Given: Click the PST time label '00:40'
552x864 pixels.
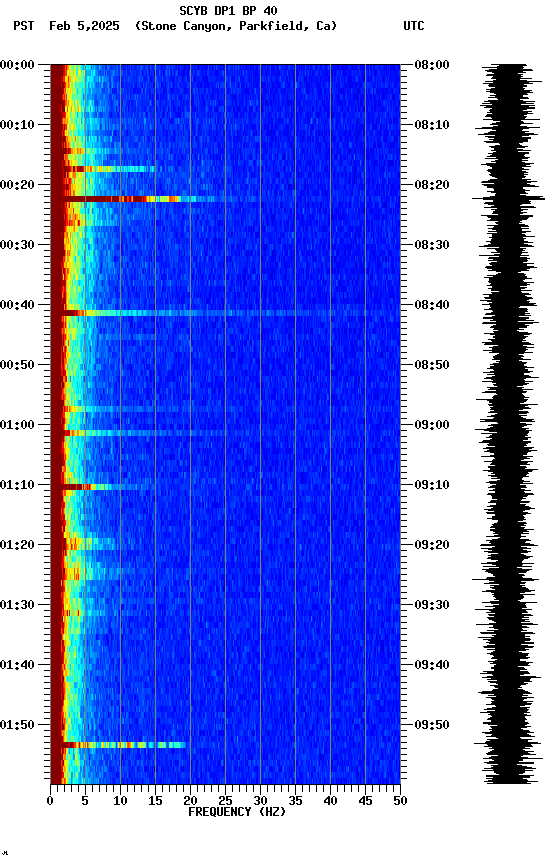Looking at the screenshot, I should (x=17, y=305).
